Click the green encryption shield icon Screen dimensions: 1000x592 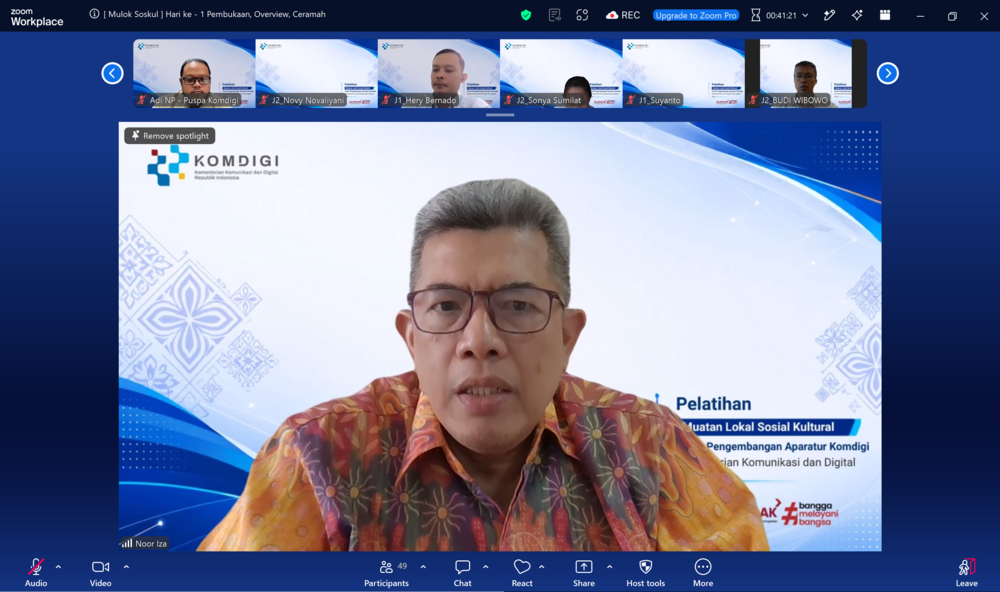(526, 15)
